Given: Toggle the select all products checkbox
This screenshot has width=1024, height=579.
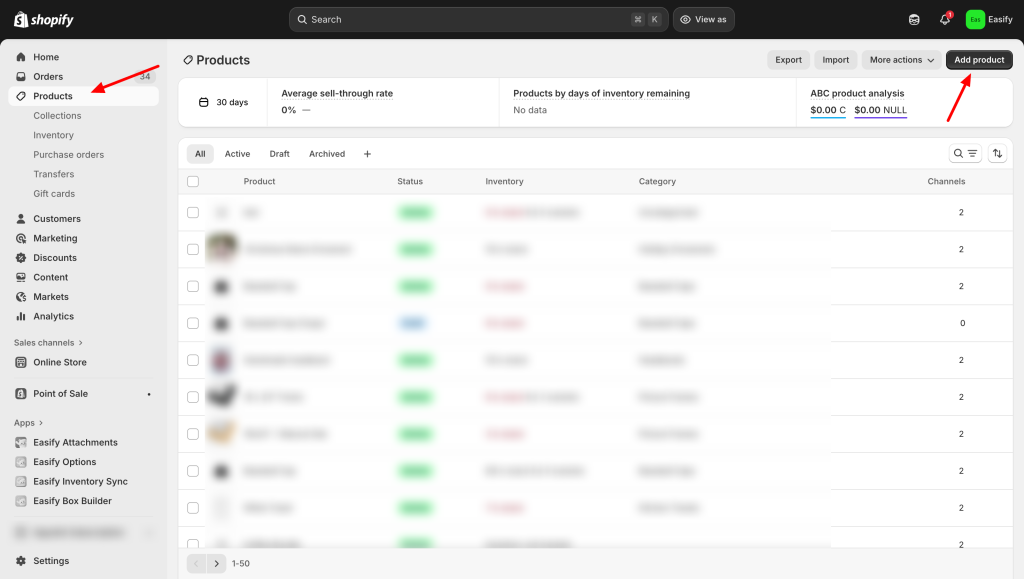Looking at the screenshot, I should click(x=193, y=182).
